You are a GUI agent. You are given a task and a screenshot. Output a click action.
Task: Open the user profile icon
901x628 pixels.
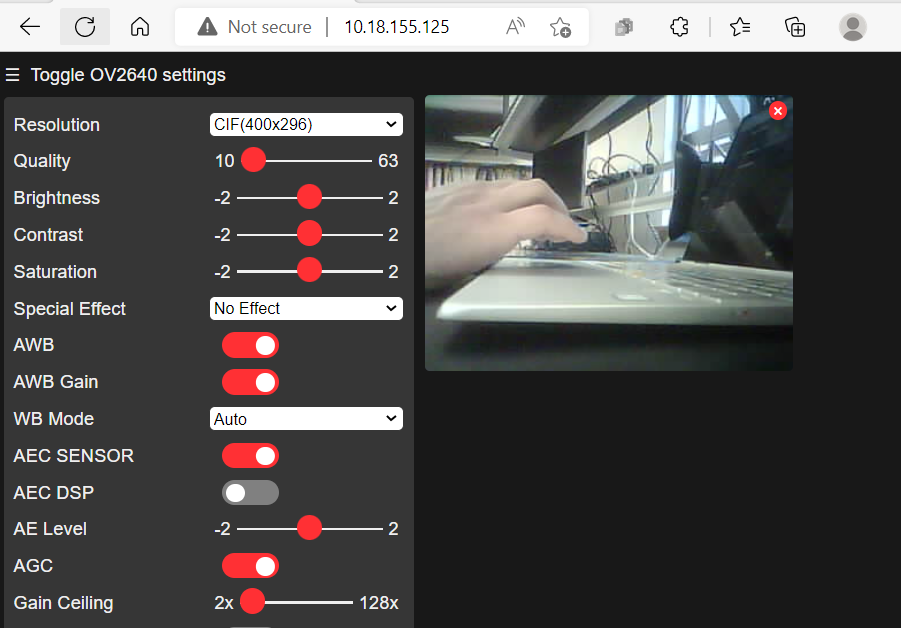tap(852, 27)
